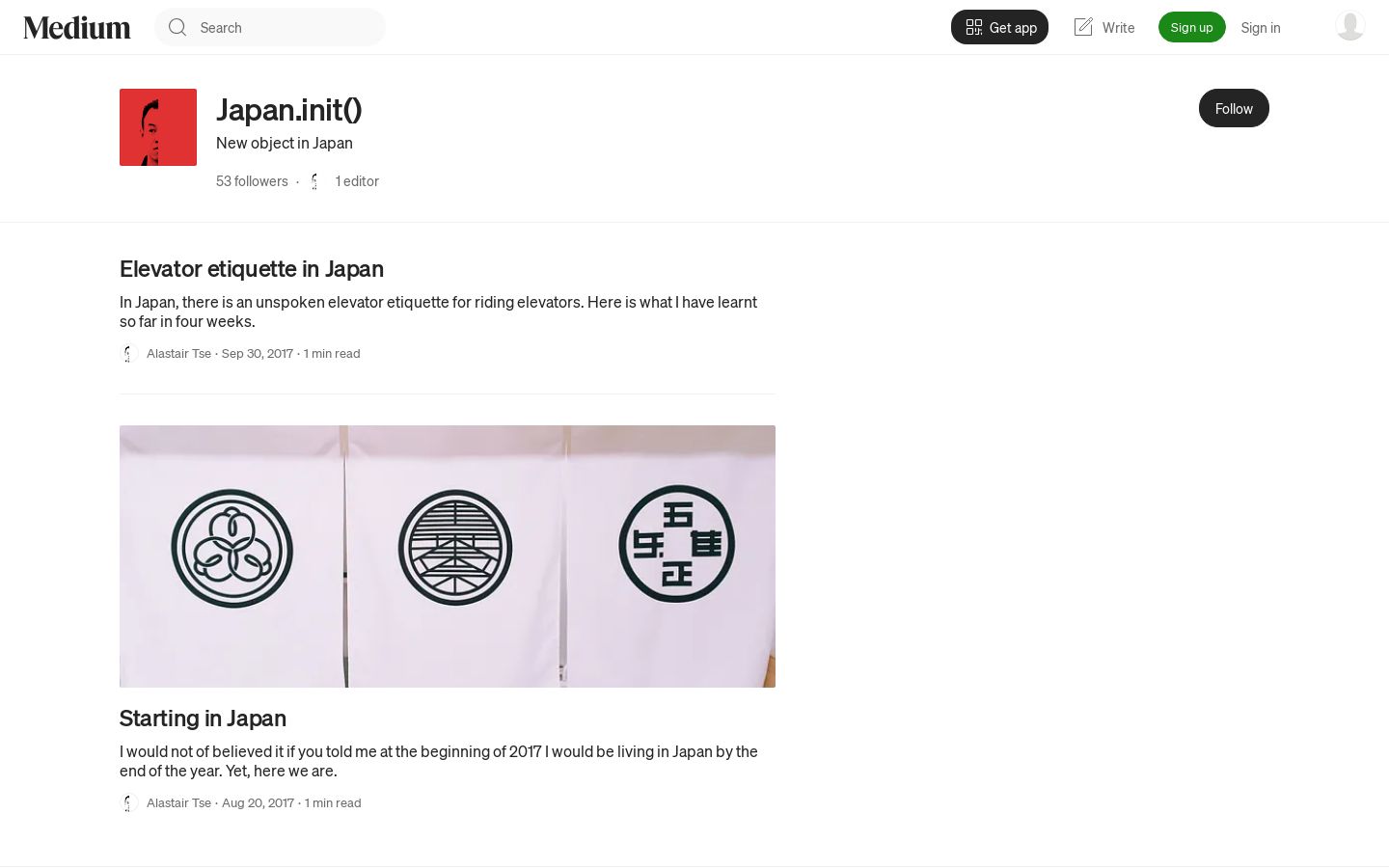Open the Get app button

pos(999,27)
